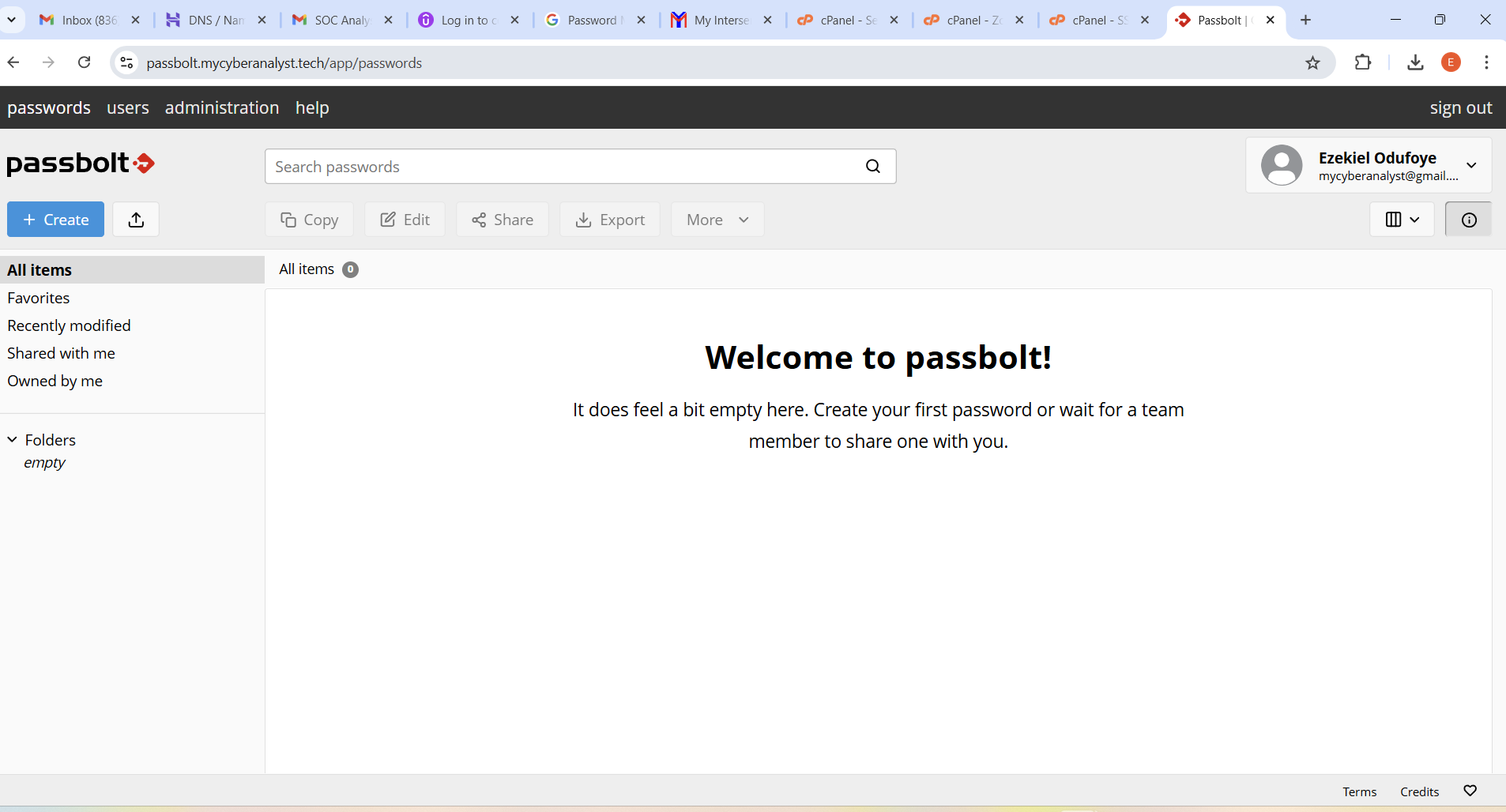Click the site information icon in address bar

[x=126, y=62]
